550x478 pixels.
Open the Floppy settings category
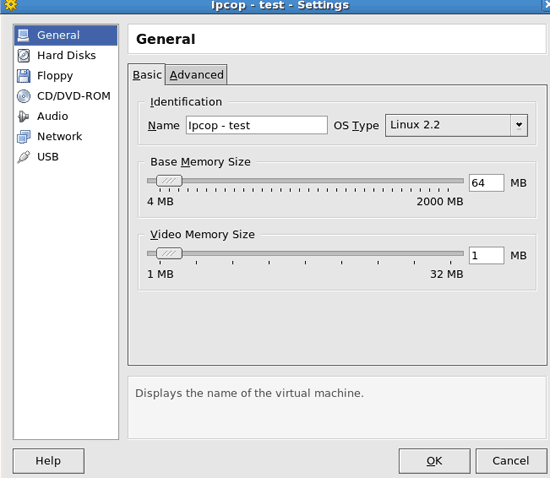pyautogui.click(x=66, y=76)
